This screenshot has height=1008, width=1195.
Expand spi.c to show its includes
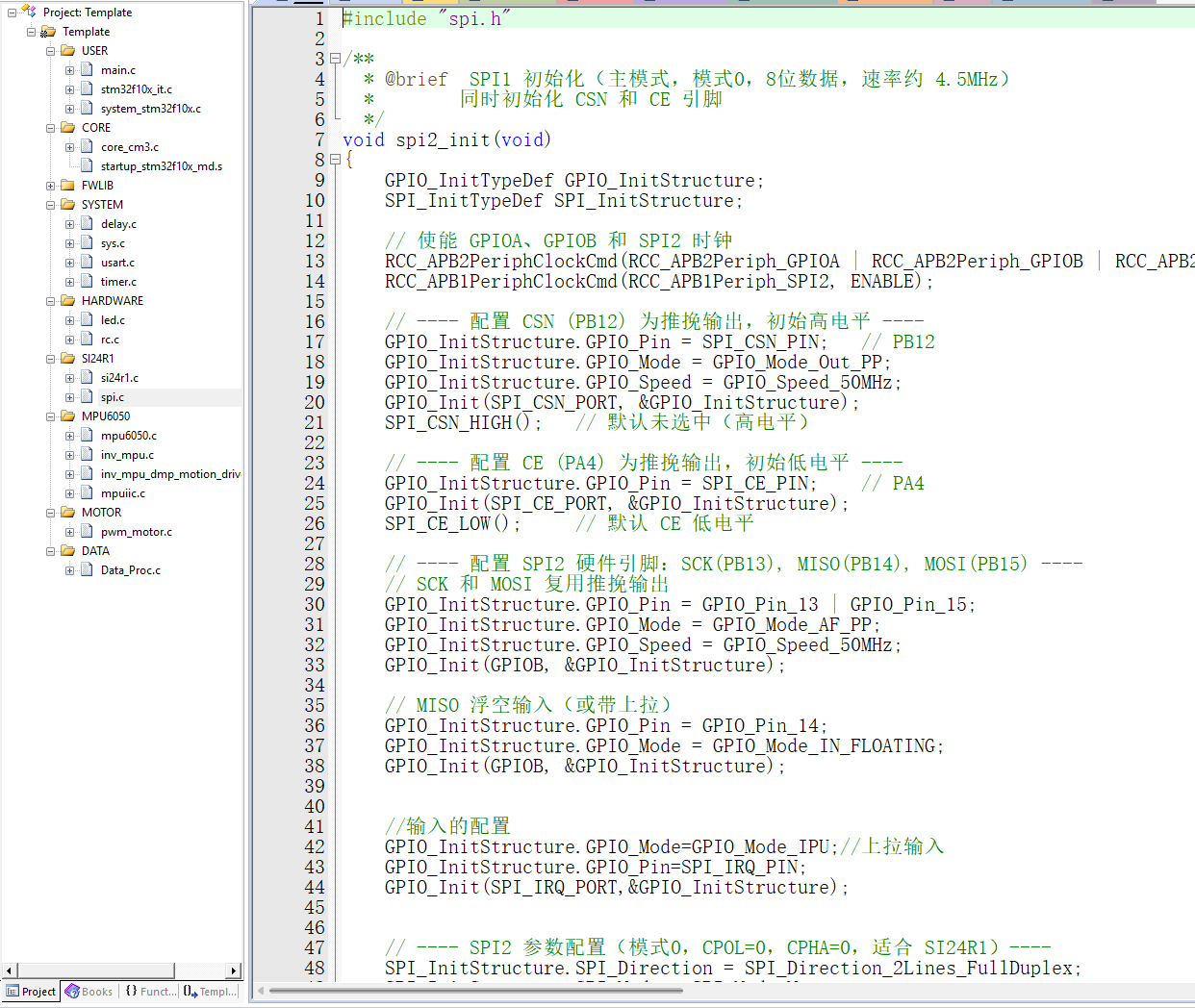click(x=69, y=397)
